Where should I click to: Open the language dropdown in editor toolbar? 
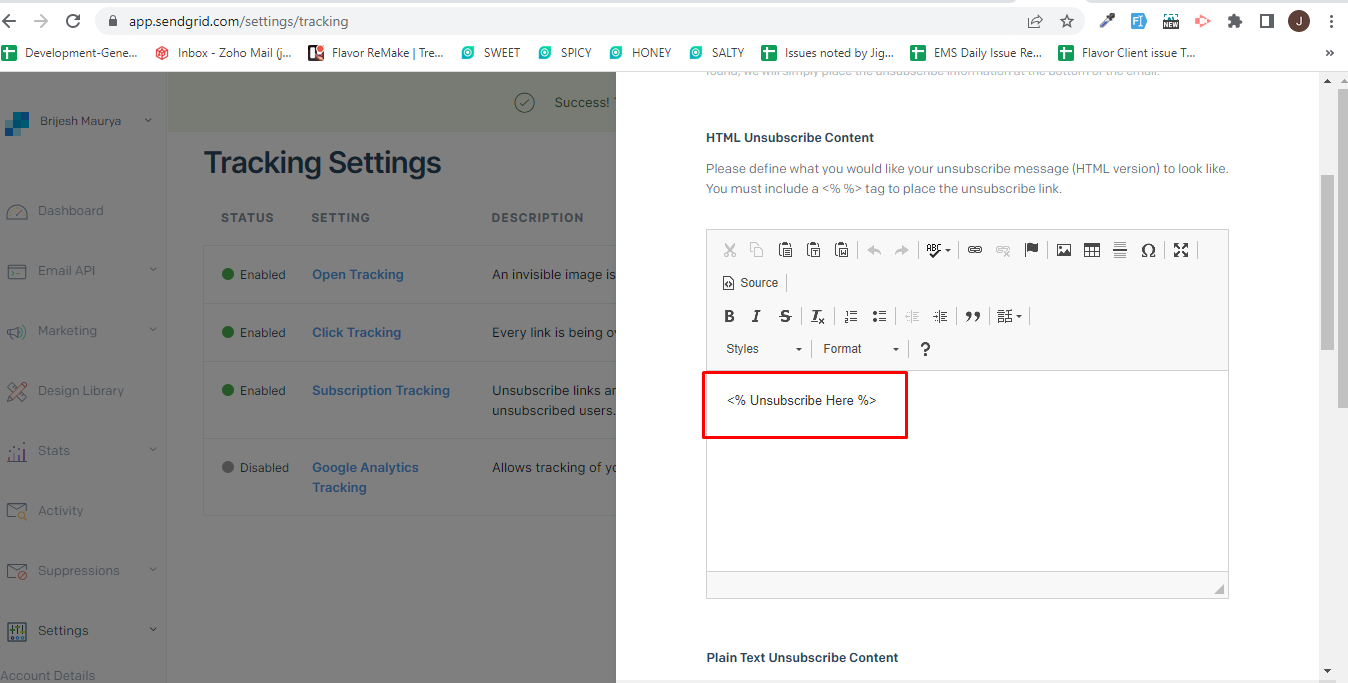coord(1010,316)
